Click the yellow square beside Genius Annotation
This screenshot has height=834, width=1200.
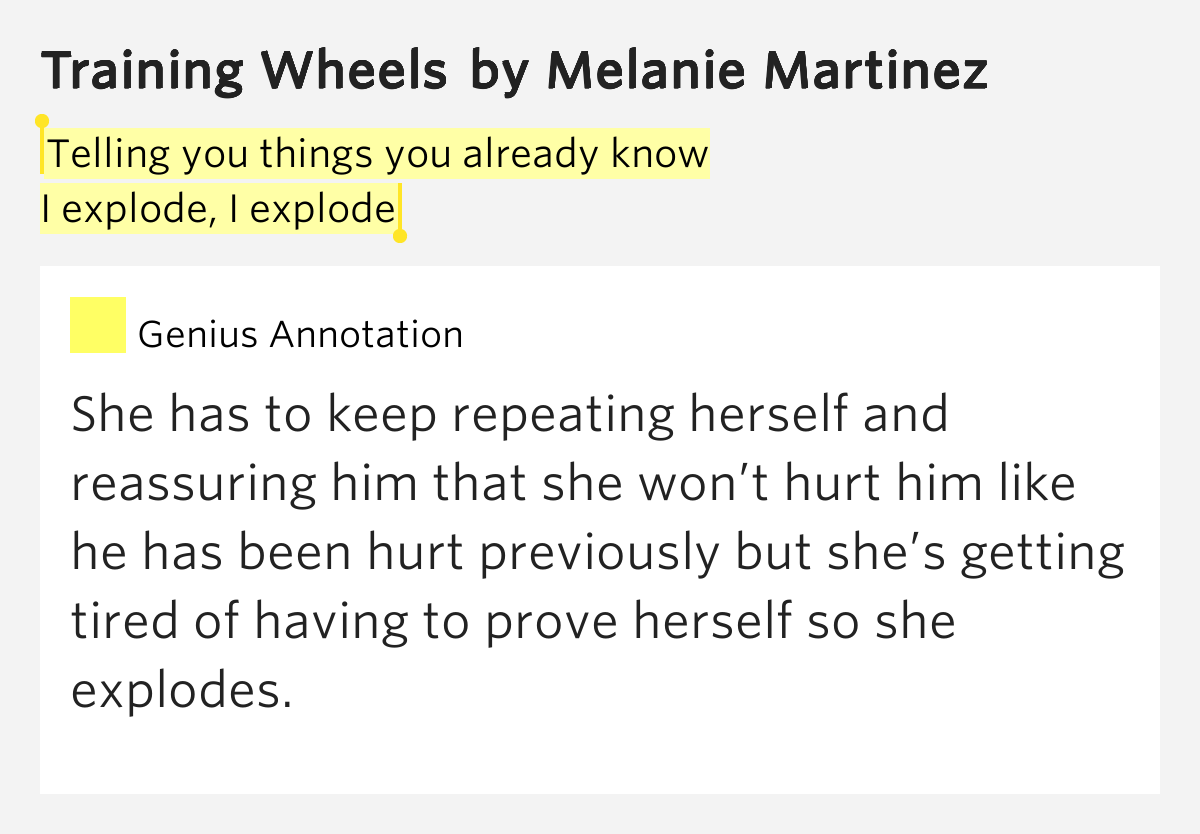coord(97,325)
